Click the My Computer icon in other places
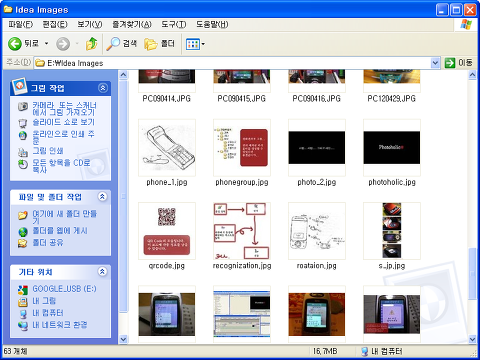480x360 pixels. click(23, 314)
